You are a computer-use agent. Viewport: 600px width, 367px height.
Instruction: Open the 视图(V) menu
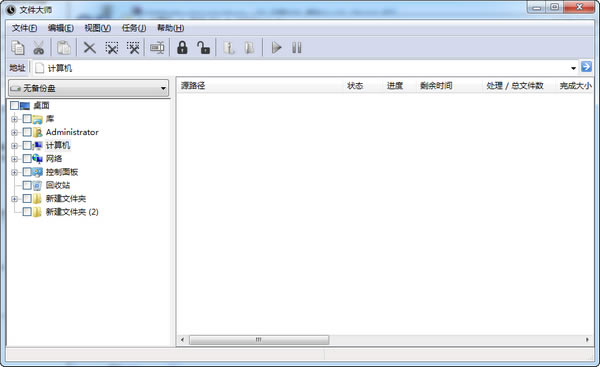tap(98, 28)
